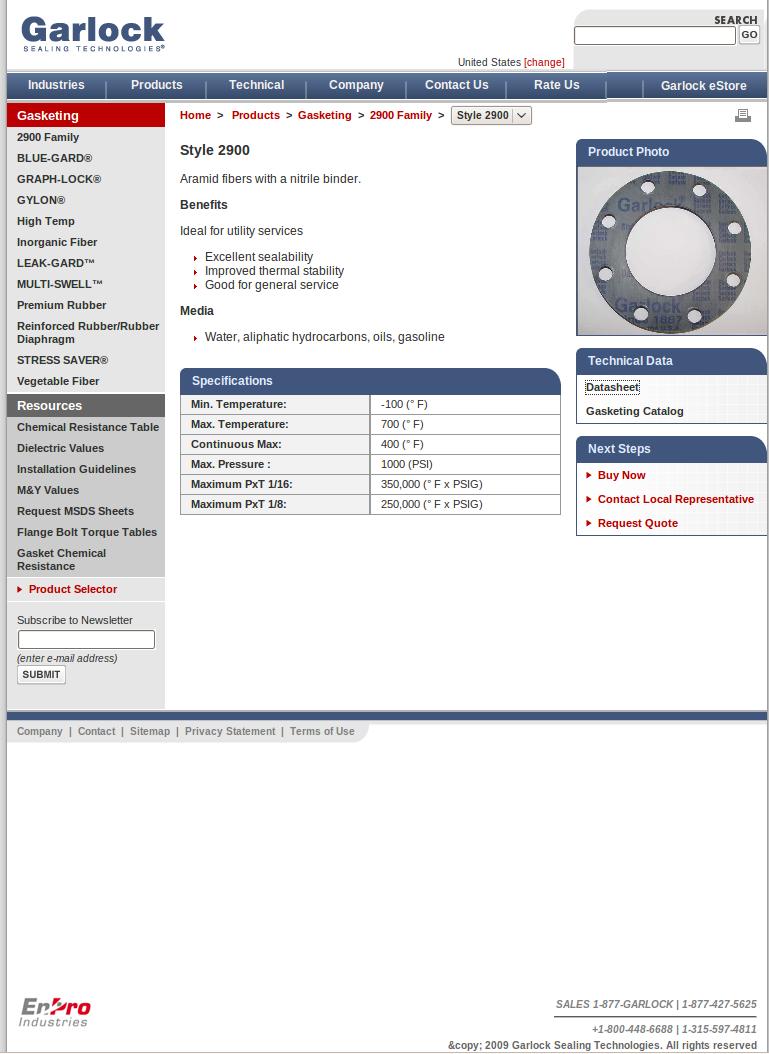This screenshot has height=1054, width=769.
Task: Click the Gasketing breadcrumb link
Action: [x=325, y=116]
